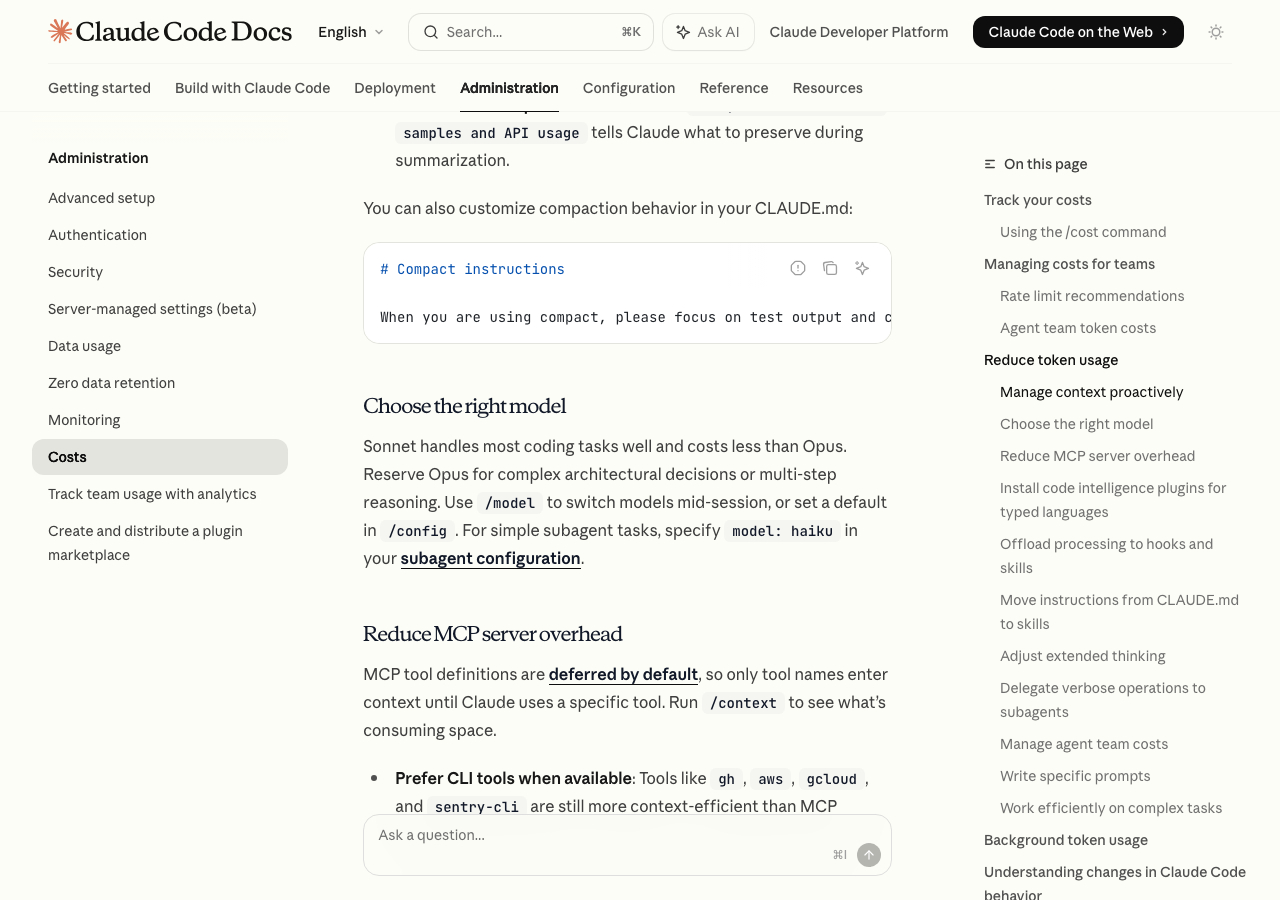Focus the Ask a question input field
This screenshot has width=1280, height=900.
click(600, 836)
